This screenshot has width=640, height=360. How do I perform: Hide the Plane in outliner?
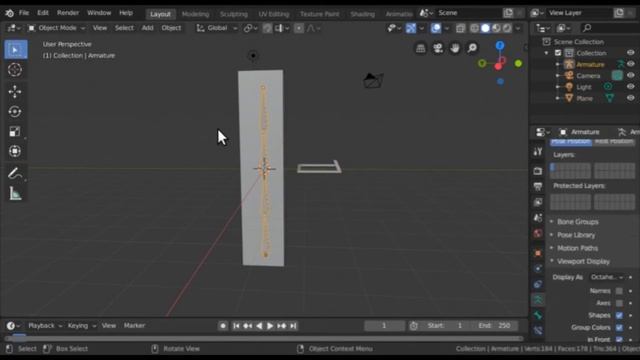pos(631,98)
